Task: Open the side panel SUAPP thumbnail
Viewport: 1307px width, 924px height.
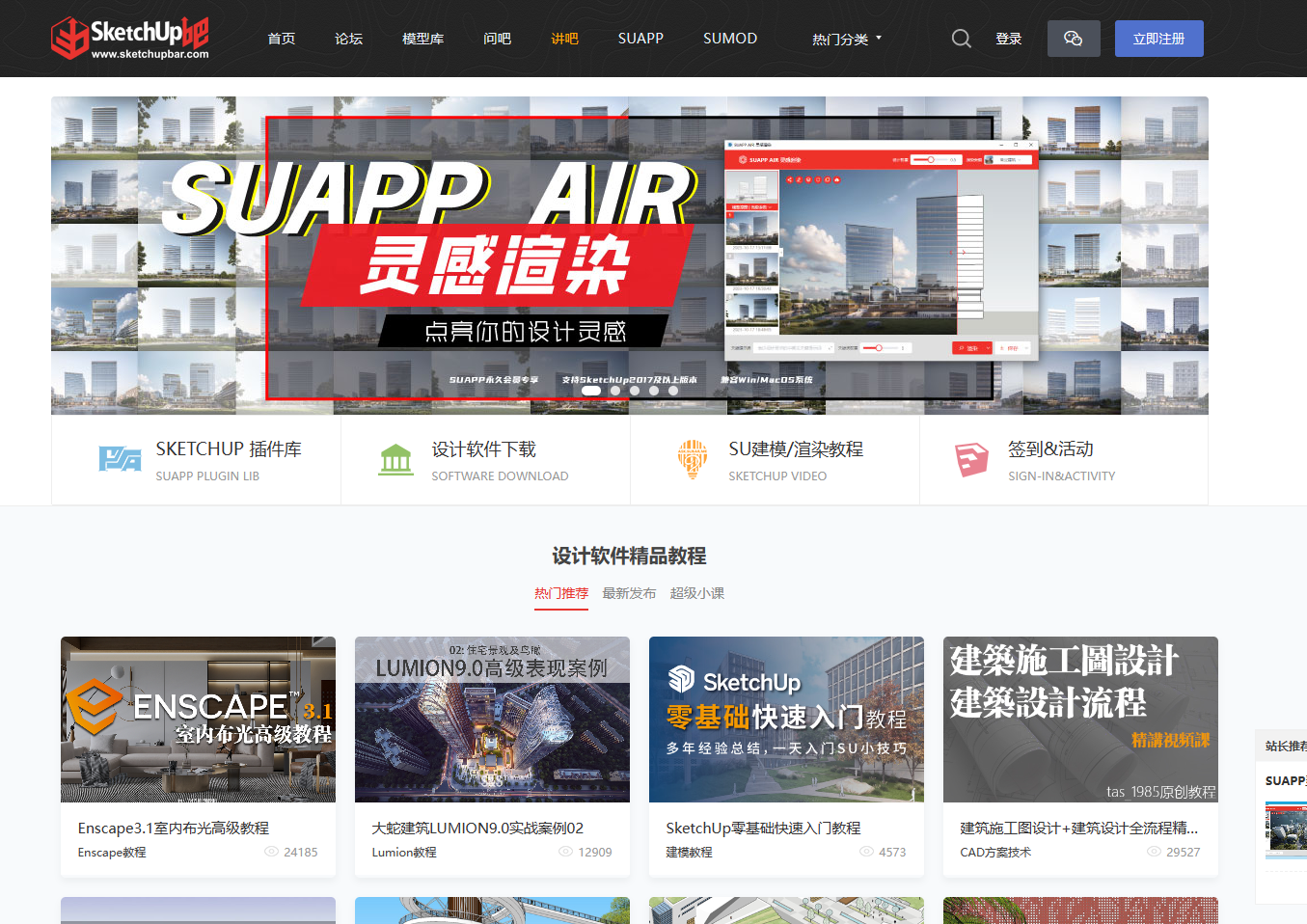Action: [1286, 829]
